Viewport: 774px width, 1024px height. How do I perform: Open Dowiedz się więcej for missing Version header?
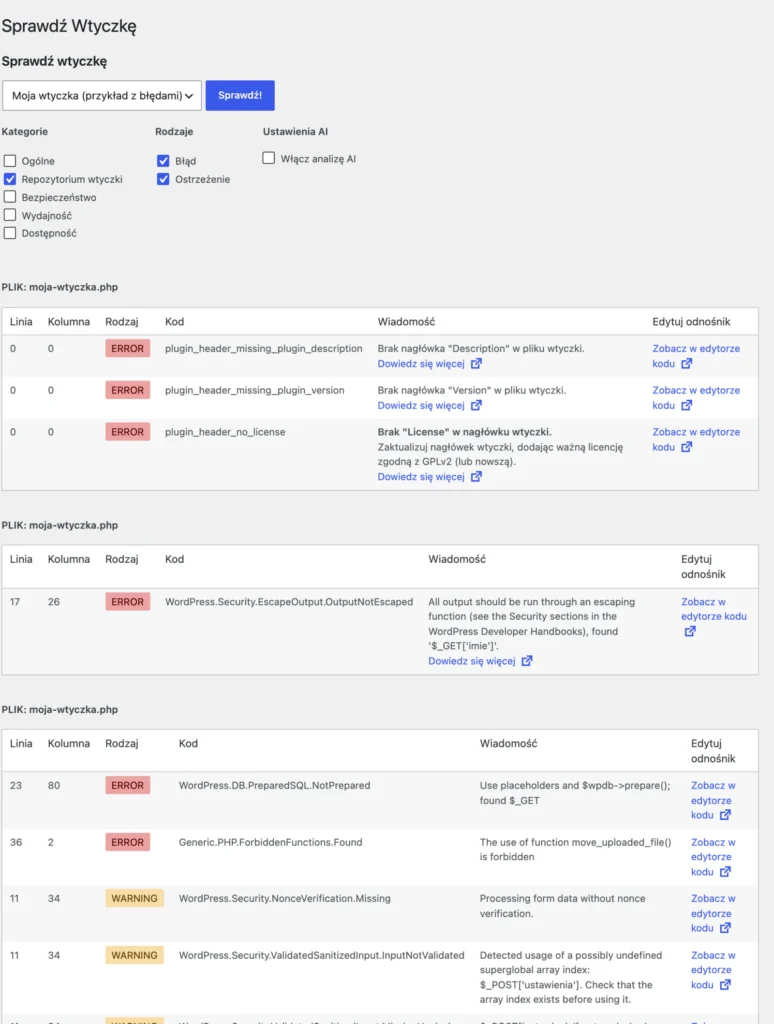pyautogui.click(x=421, y=406)
